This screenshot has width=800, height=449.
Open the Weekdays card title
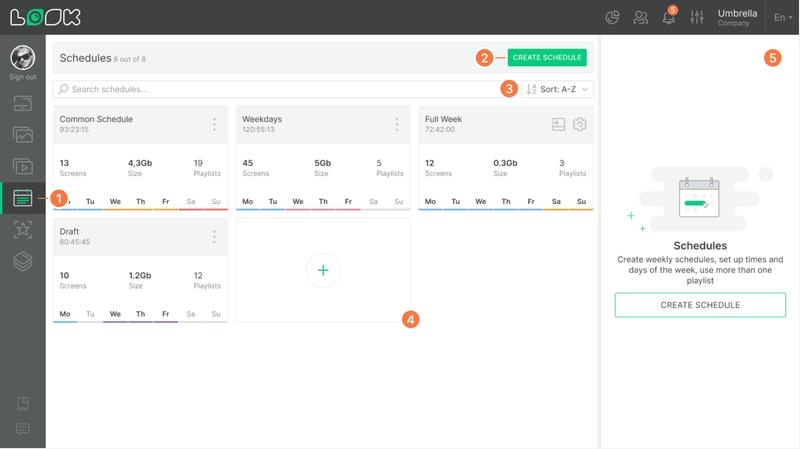[262, 119]
